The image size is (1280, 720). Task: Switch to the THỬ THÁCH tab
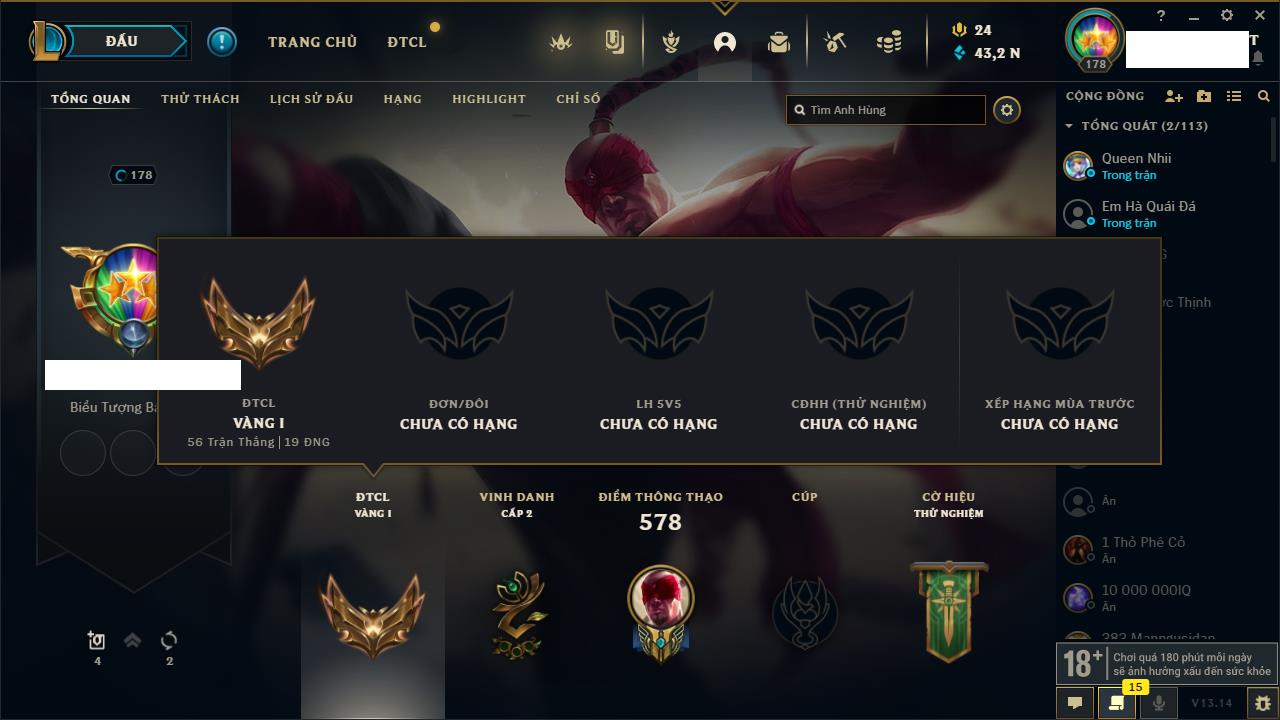tap(200, 99)
